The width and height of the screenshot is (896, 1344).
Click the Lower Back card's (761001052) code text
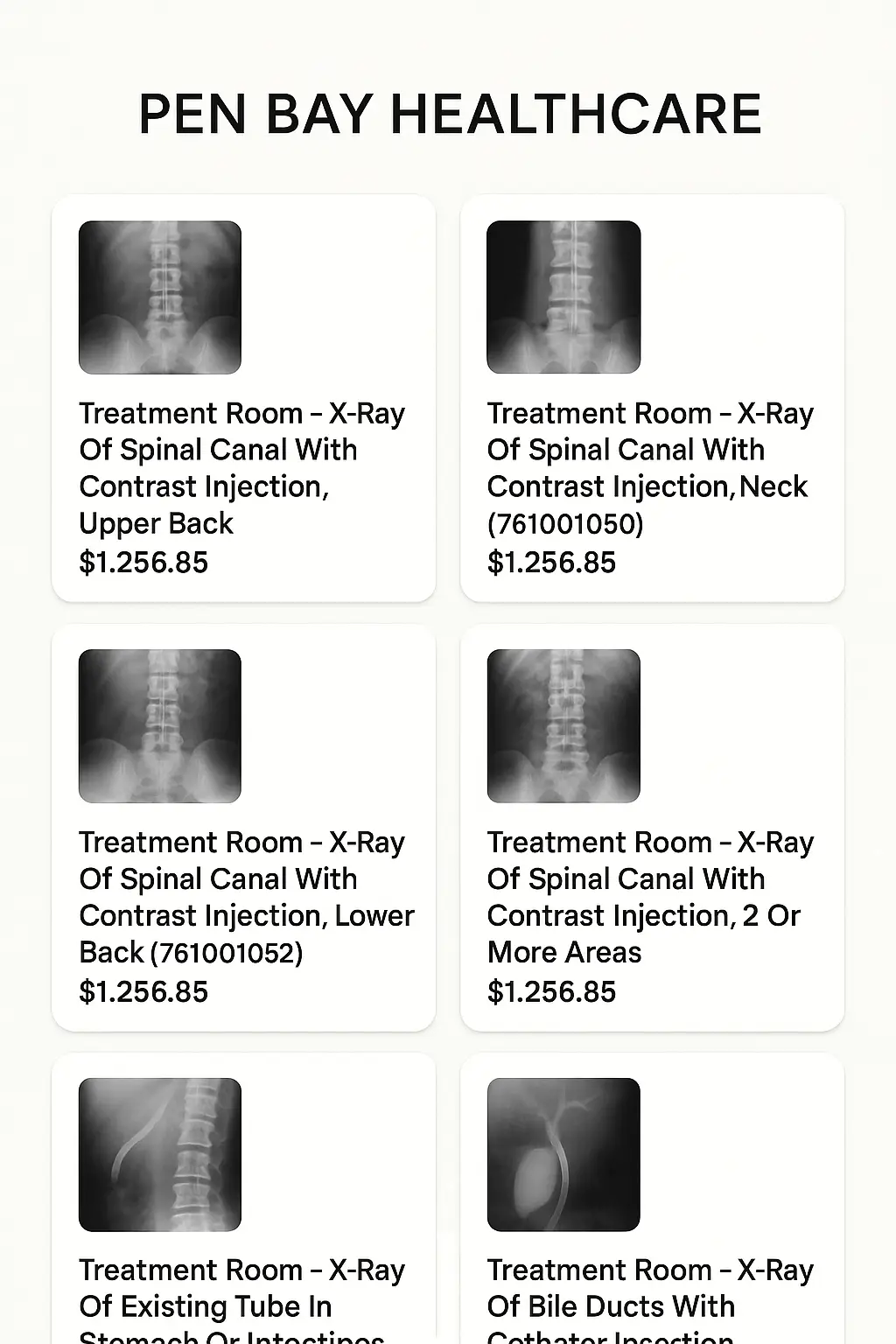click(227, 953)
